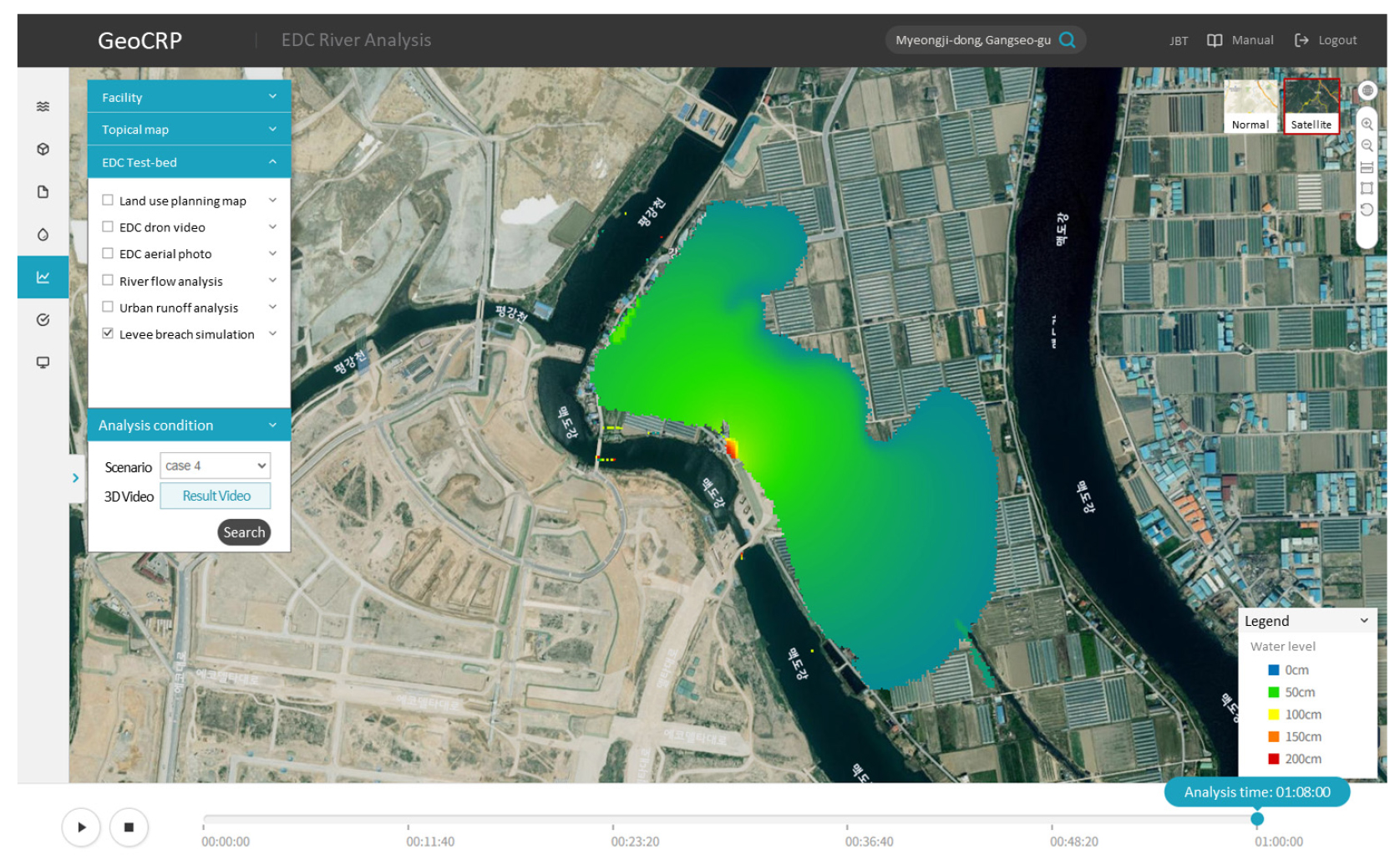Stop the simulation playback
The image size is (1400, 865).
coord(129,827)
